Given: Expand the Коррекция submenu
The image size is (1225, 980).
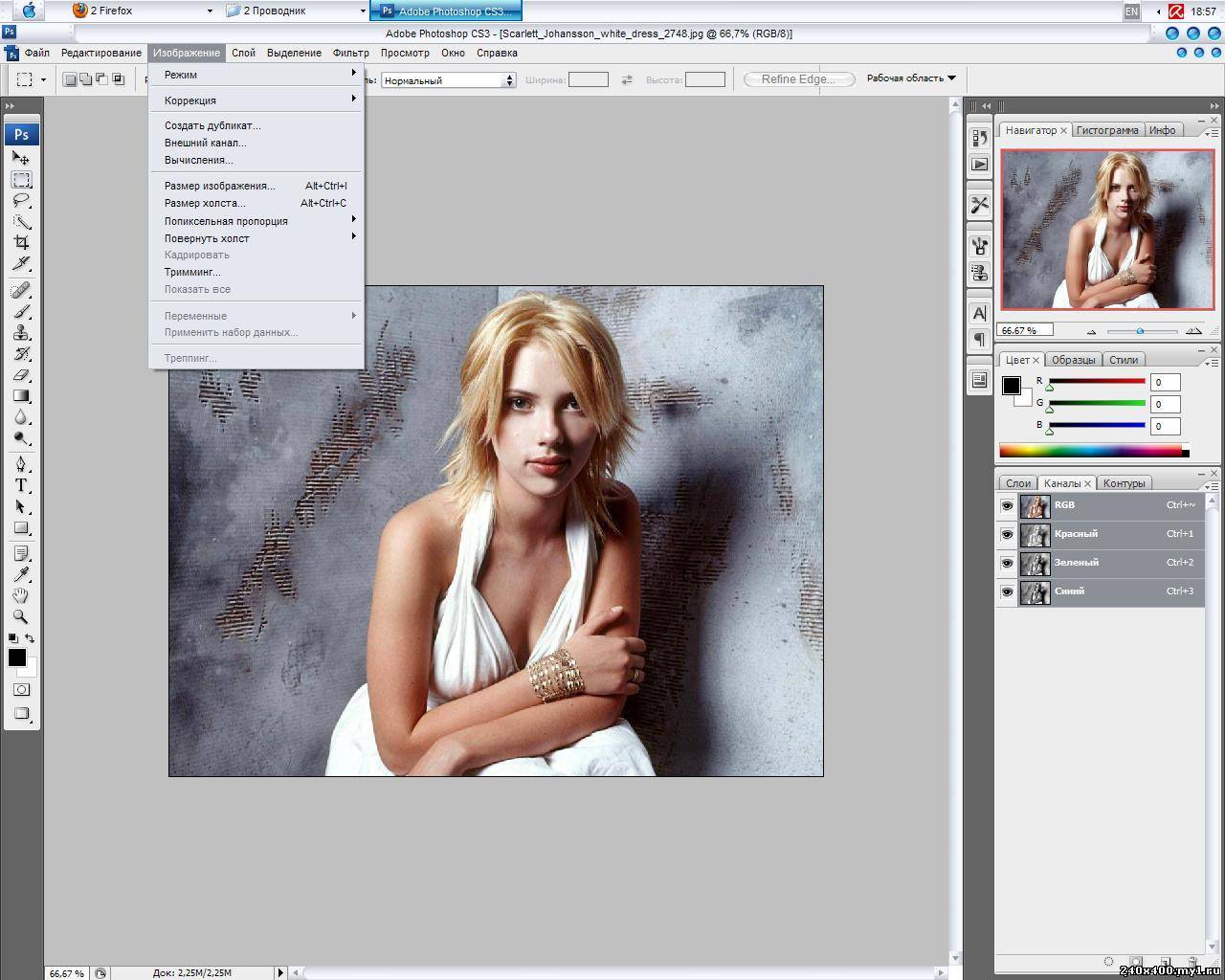Looking at the screenshot, I should [256, 100].
